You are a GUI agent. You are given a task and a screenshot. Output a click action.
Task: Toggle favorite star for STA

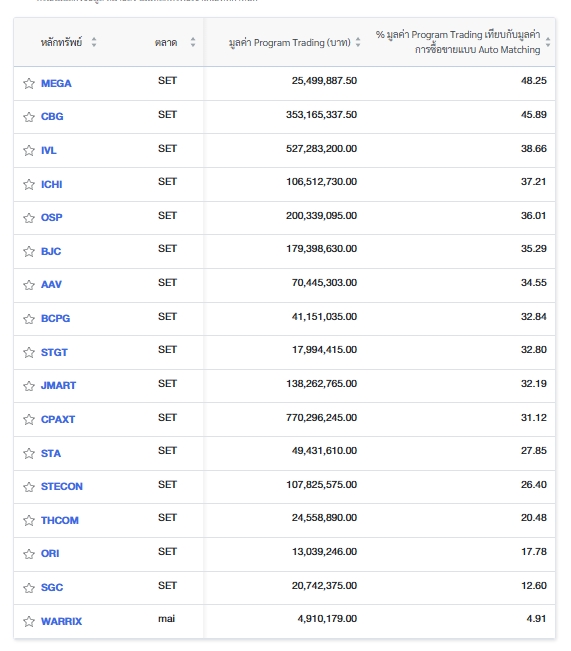coord(29,453)
